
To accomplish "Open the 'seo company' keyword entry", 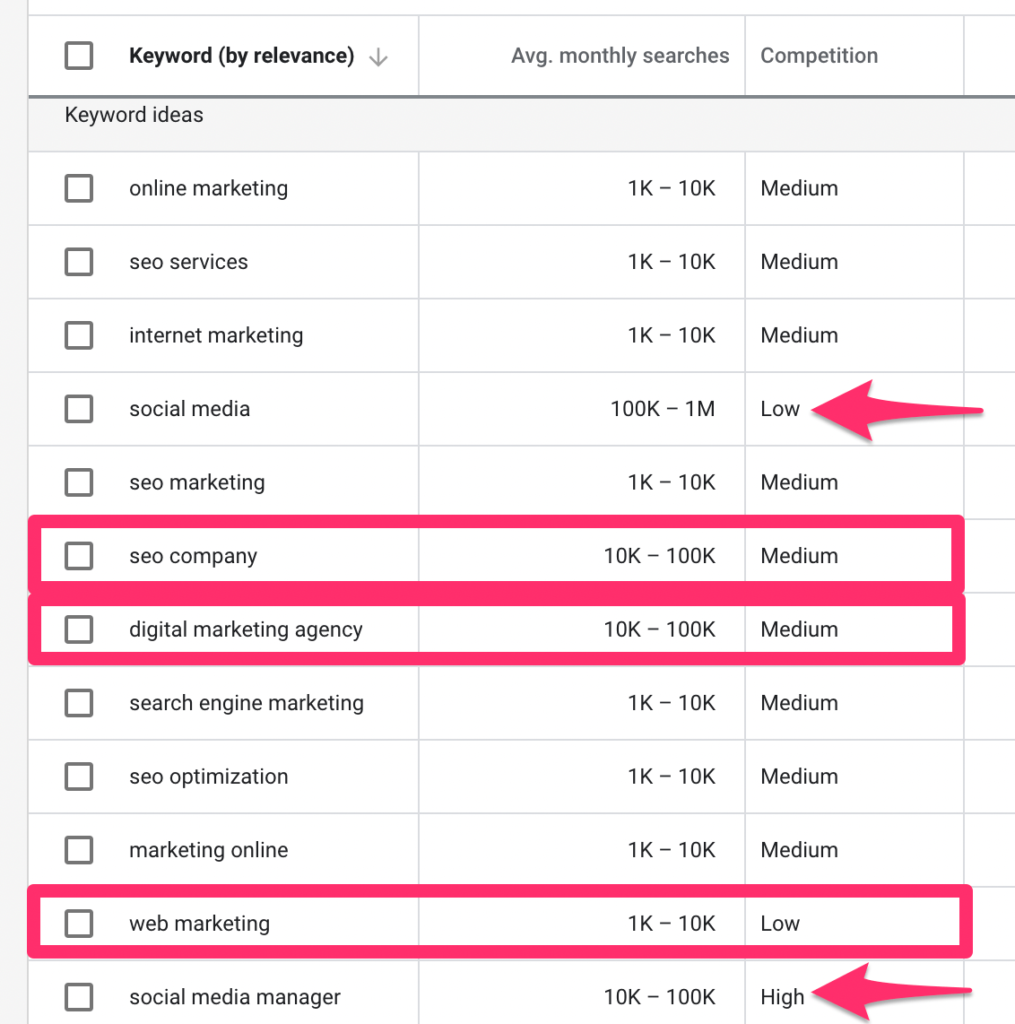I will click(192, 556).
